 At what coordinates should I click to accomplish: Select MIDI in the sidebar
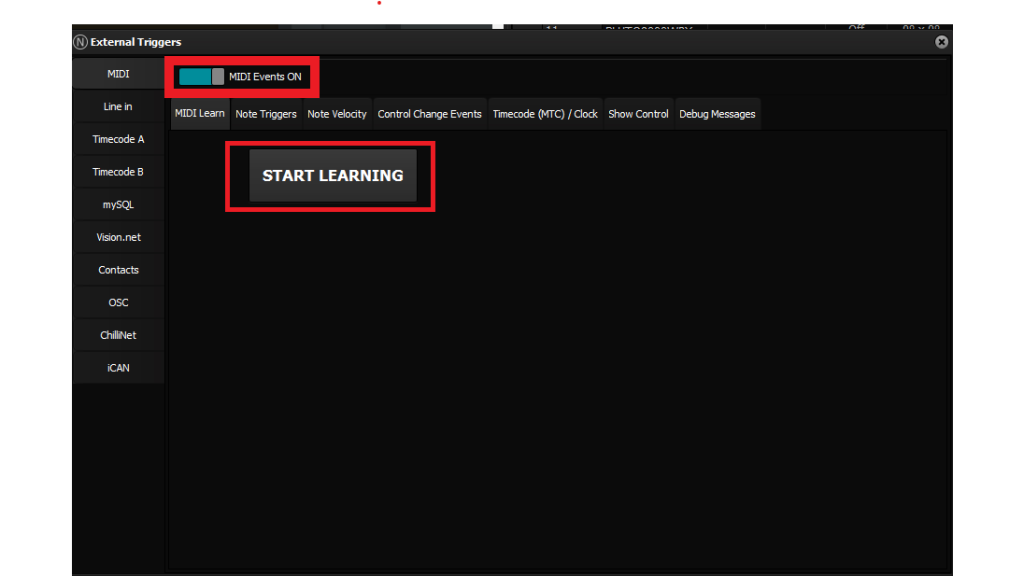pyautogui.click(x=118, y=74)
